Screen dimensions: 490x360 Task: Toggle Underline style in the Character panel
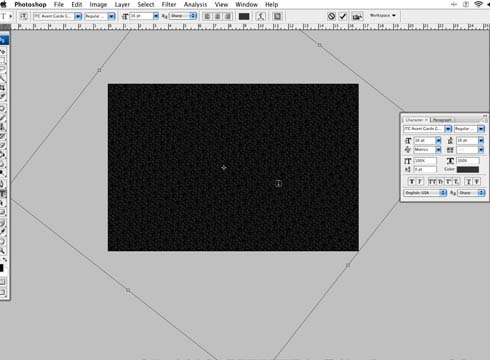coord(469,181)
